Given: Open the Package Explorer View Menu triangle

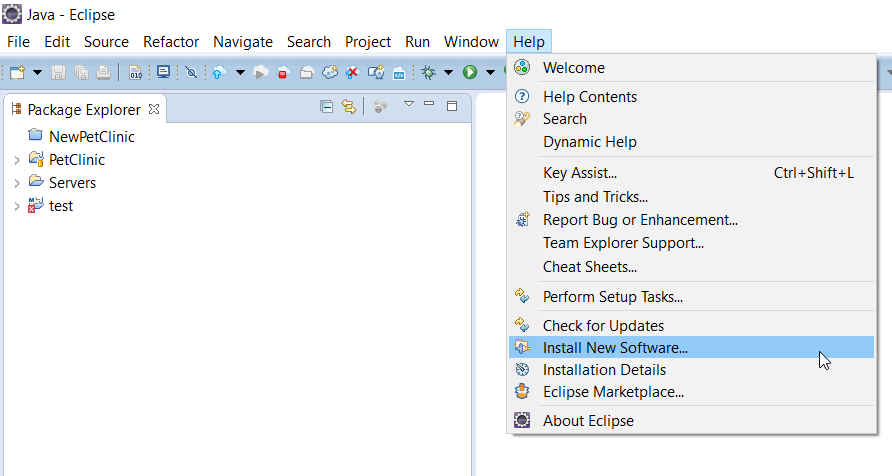Looking at the screenshot, I should [408, 104].
